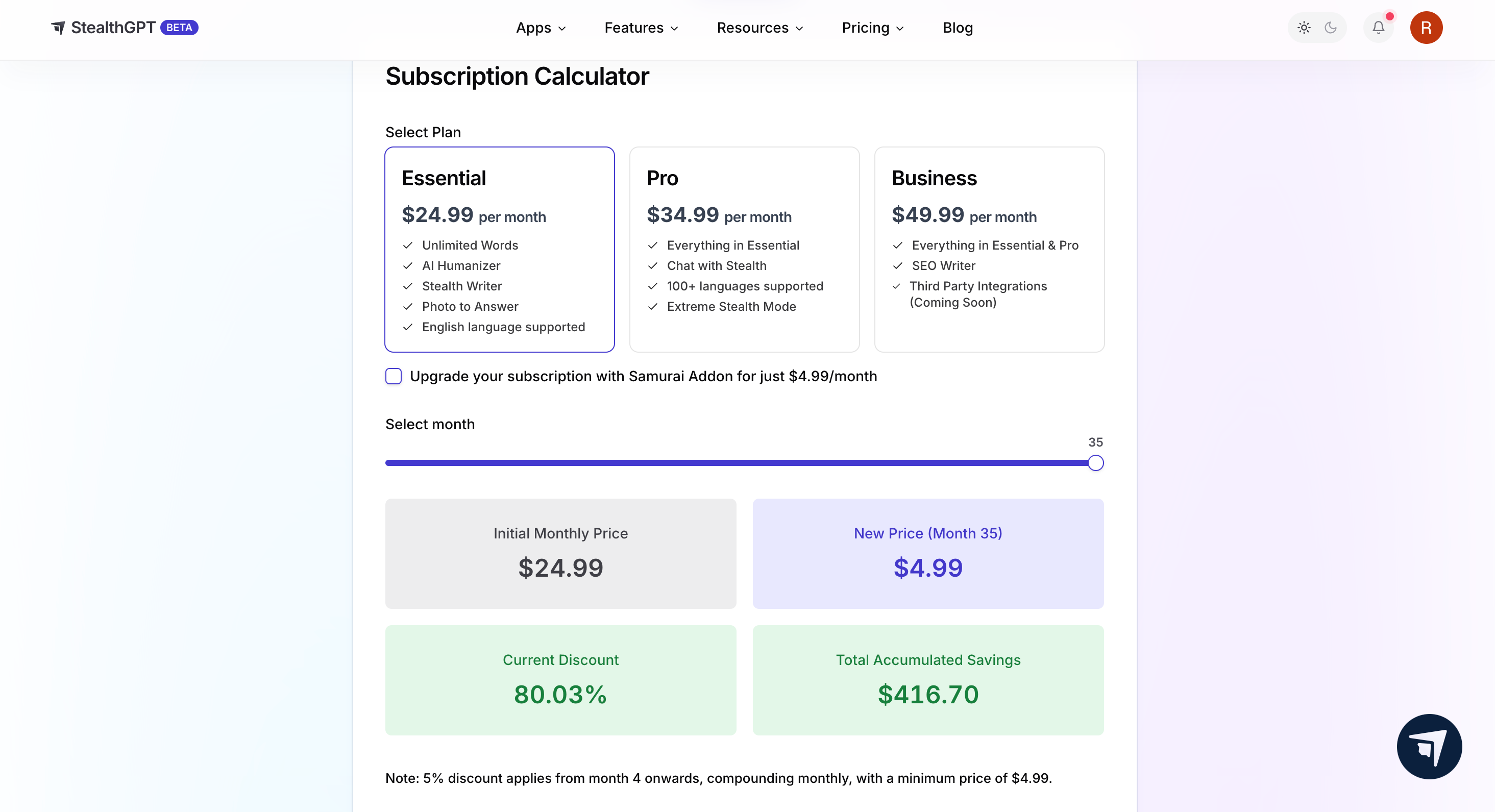Expand the Features dropdown menu
1495x812 pixels.
pos(641,28)
